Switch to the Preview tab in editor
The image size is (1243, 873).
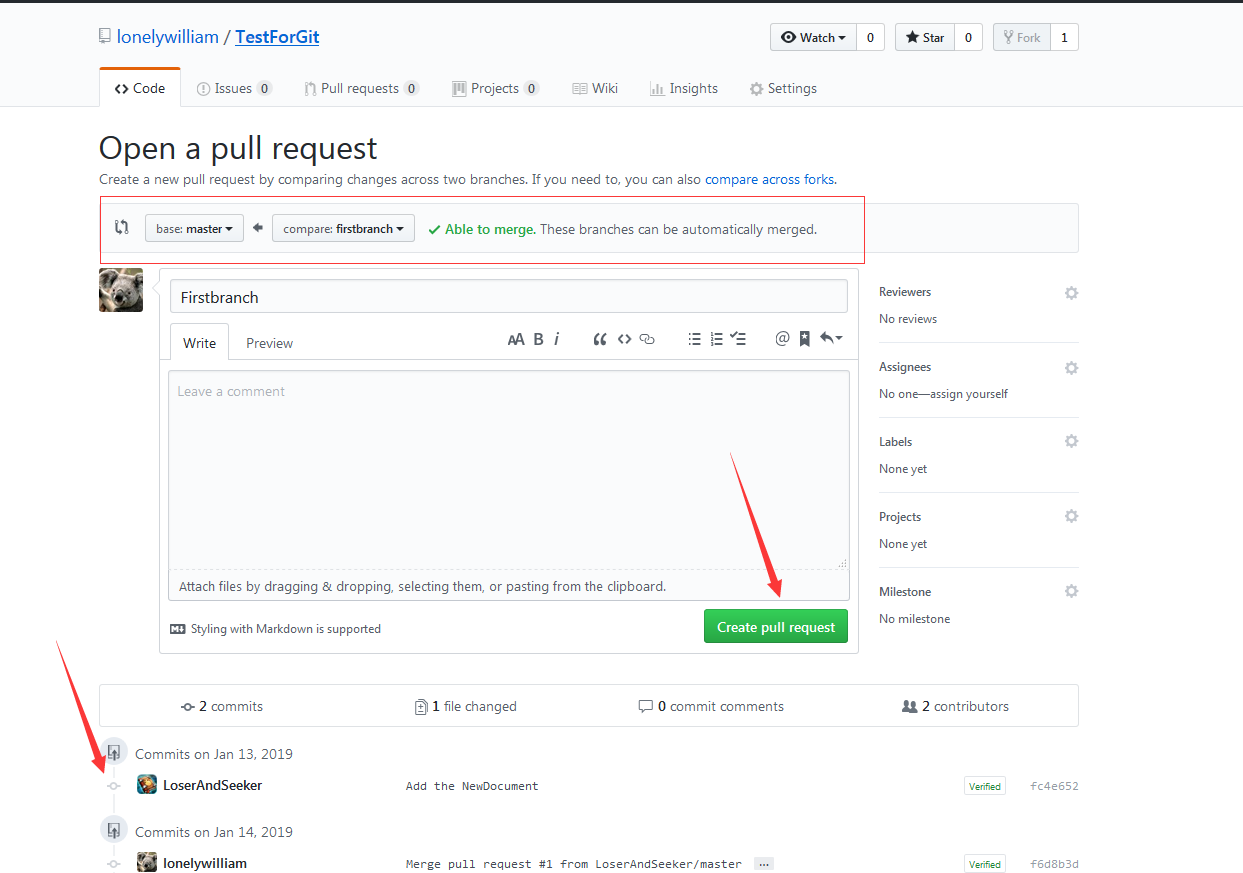point(269,342)
